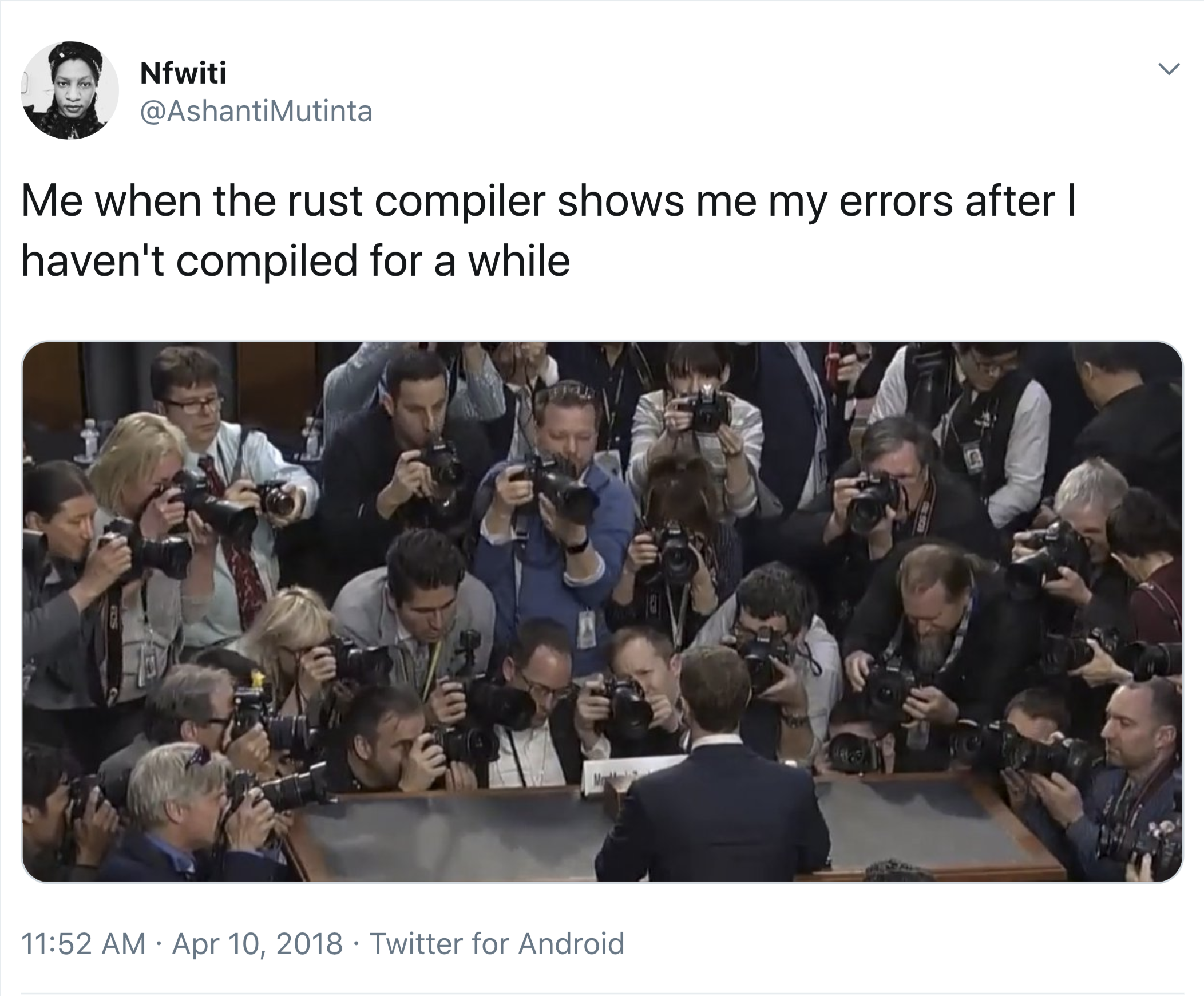Open the Twitter for Android source link
The image size is (1204, 996).
tap(497, 943)
